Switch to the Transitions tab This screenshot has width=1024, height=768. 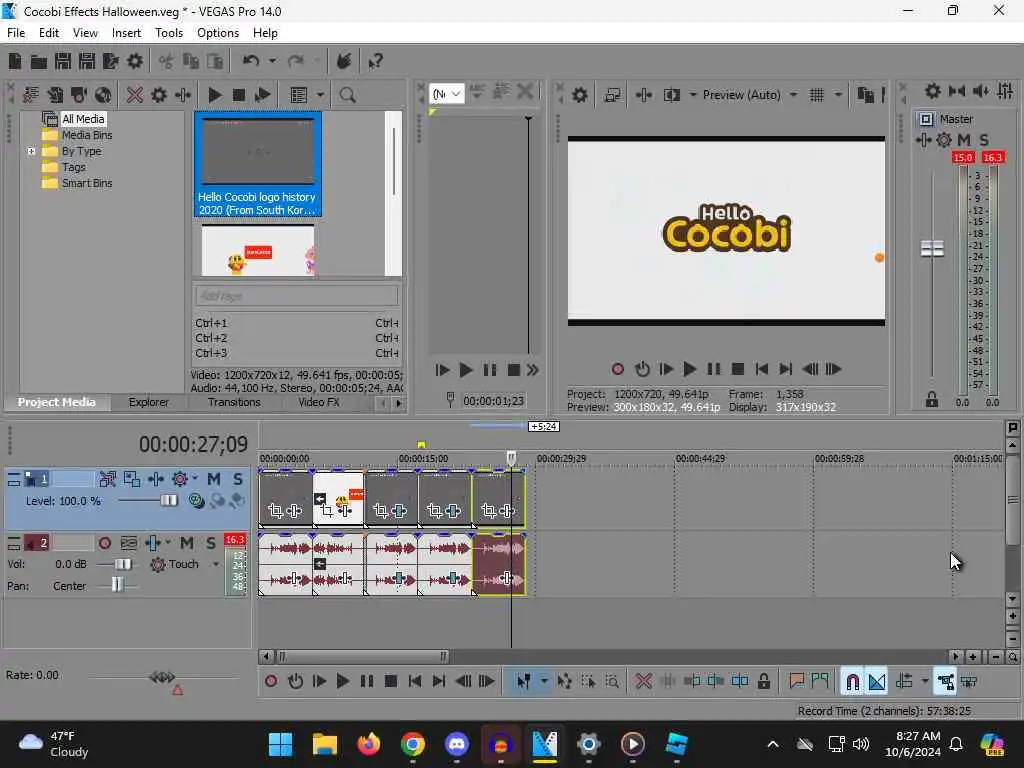pos(234,402)
